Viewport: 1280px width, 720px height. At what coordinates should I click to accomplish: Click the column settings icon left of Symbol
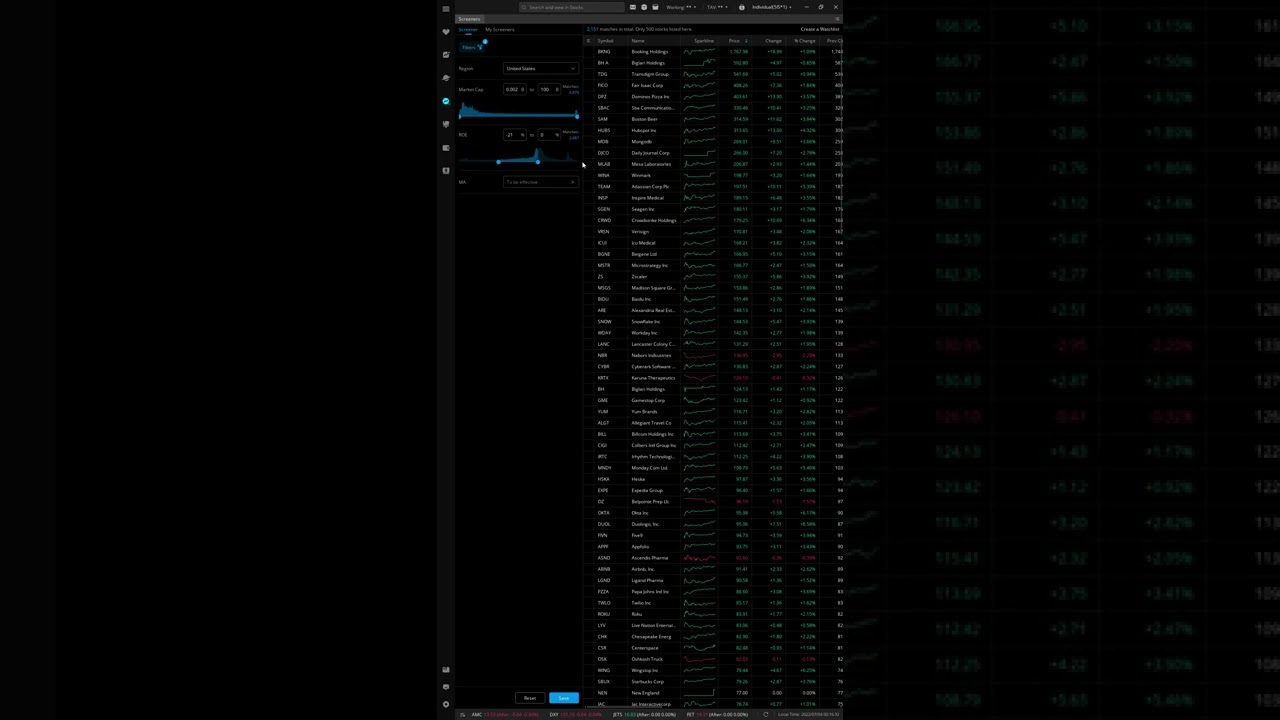click(x=589, y=41)
